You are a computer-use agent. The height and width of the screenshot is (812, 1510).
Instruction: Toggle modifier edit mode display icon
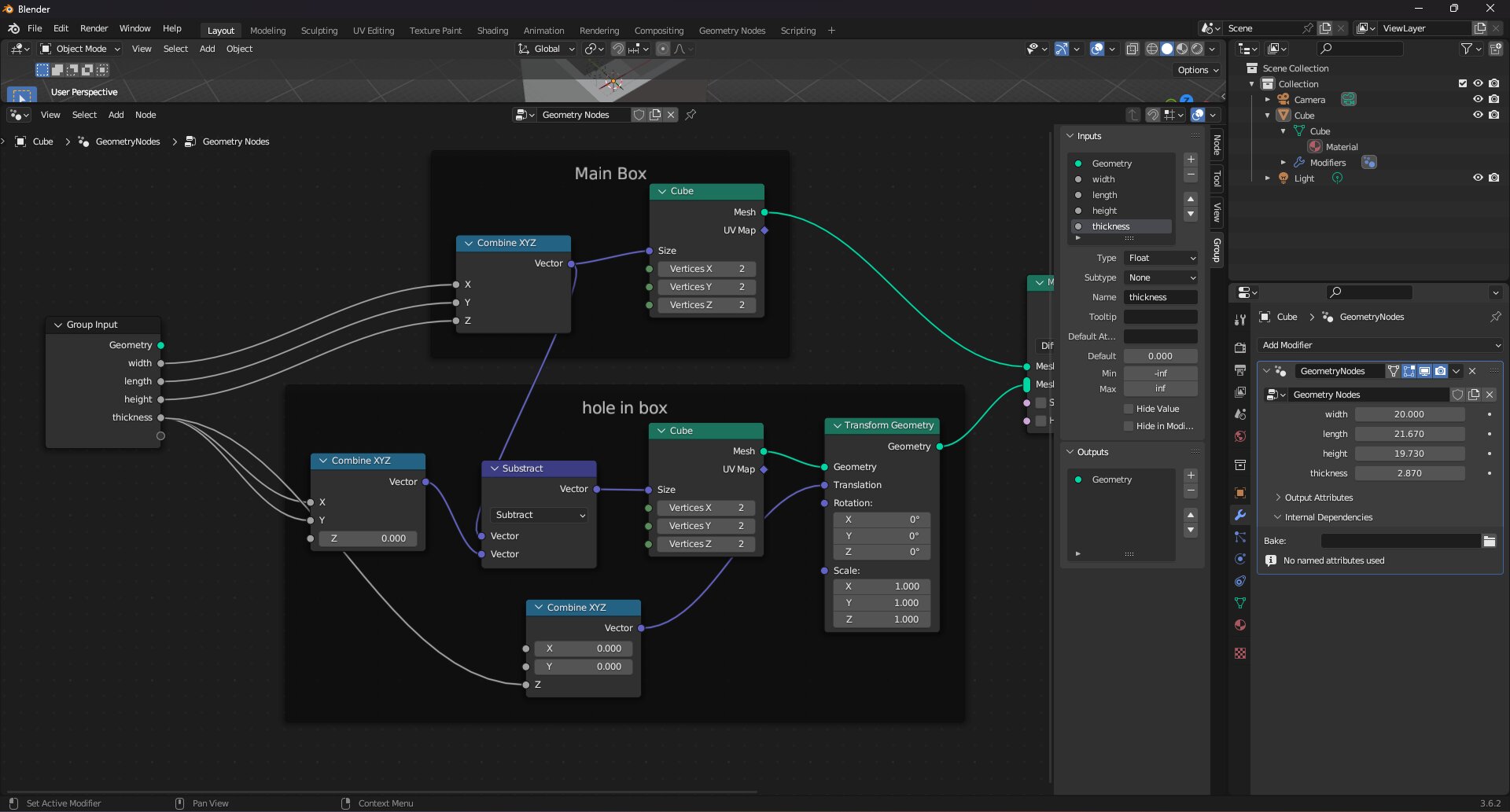[1409, 371]
